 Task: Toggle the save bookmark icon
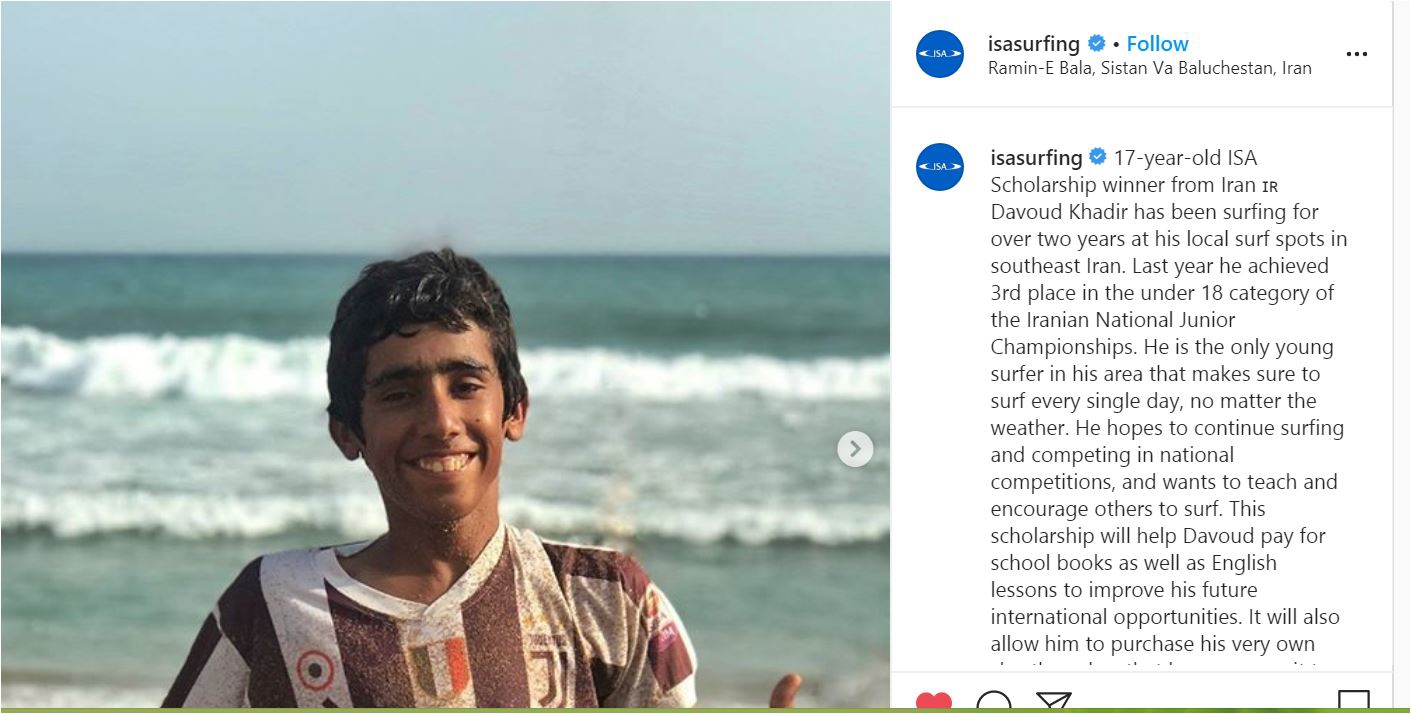click(1353, 702)
